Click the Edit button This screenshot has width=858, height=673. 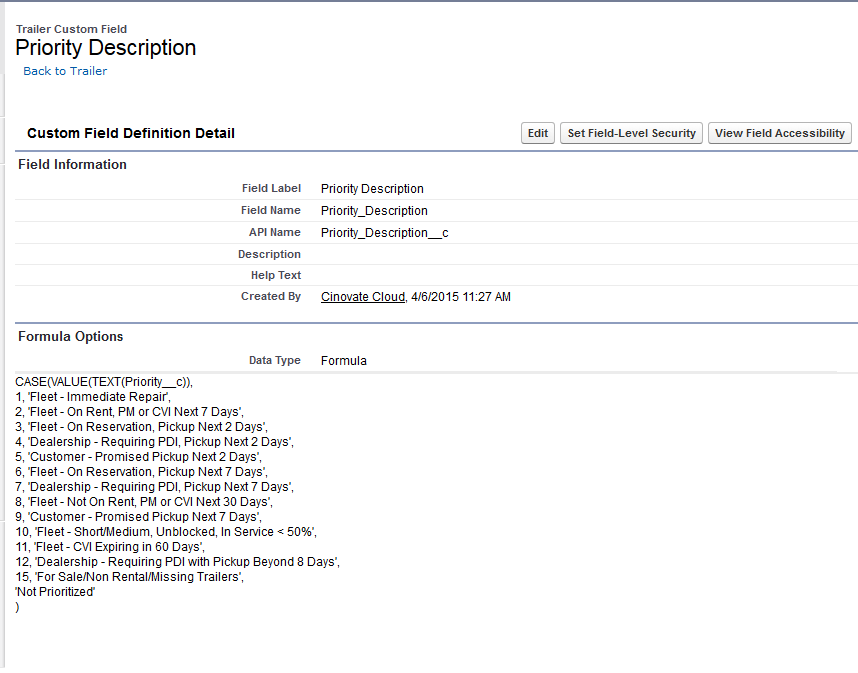[x=538, y=133]
